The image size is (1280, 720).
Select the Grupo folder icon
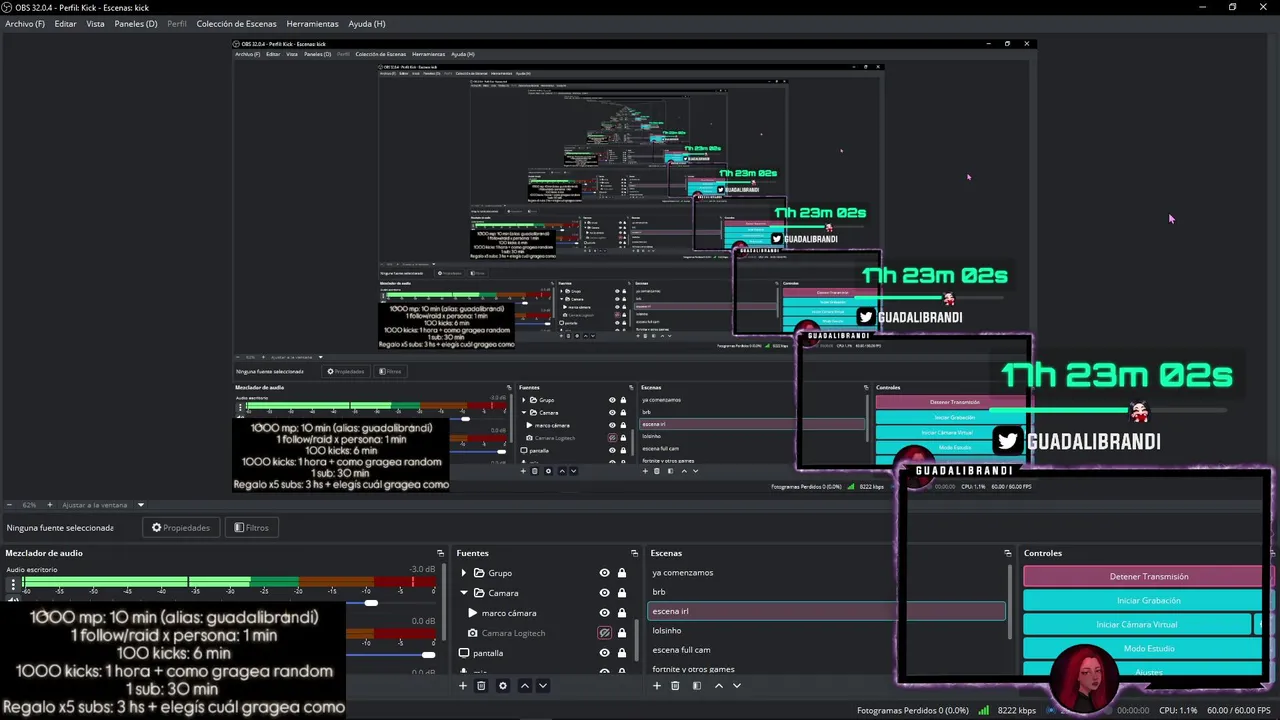pyautogui.click(x=479, y=573)
